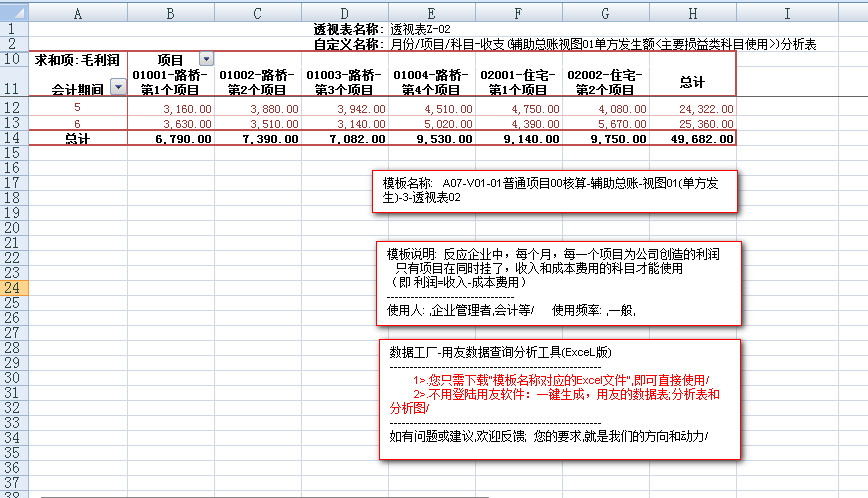Click the 01001-路桥-第1个项目 column label
868x498 pixels.
(x=171, y=82)
